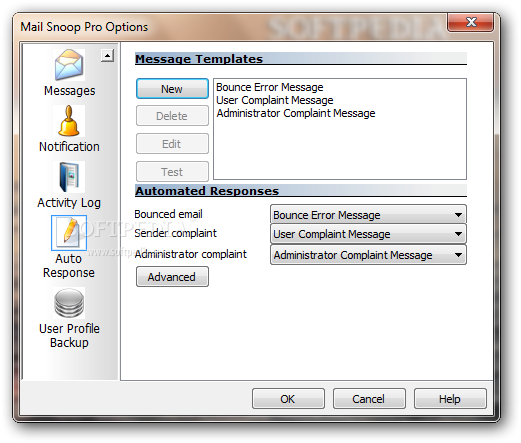This screenshot has height=443, width=521.
Task: Close the Mail Snoop Pro Options window
Action: point(470,23)
